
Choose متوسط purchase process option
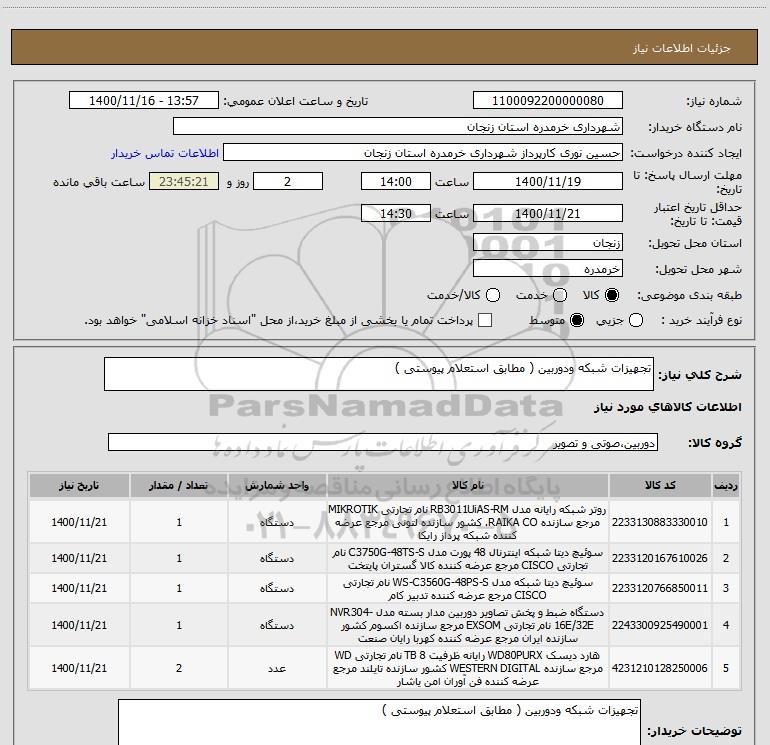tap(577, 320)
